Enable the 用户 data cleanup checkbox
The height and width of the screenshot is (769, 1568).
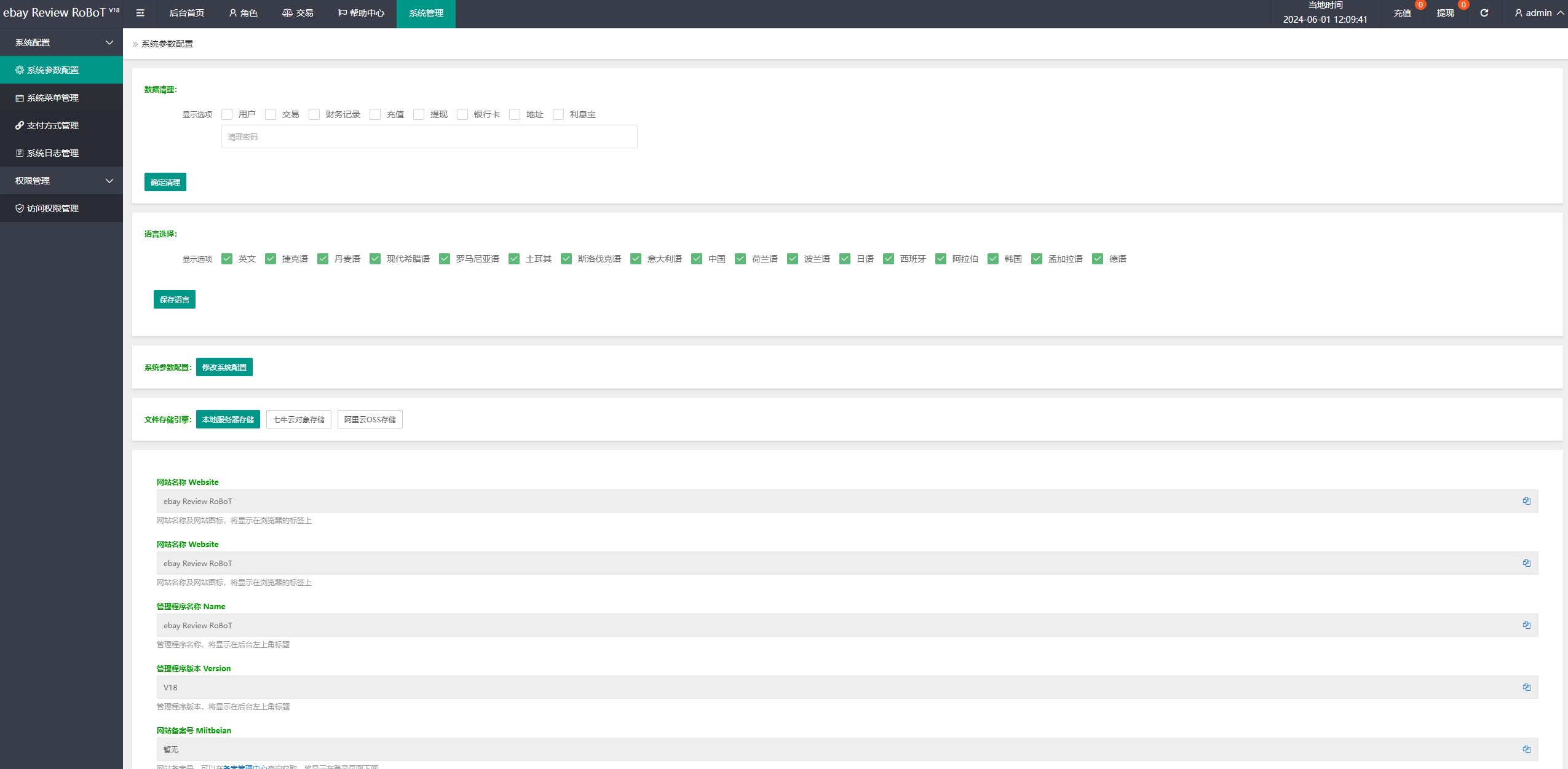click(x=227, y=114)
